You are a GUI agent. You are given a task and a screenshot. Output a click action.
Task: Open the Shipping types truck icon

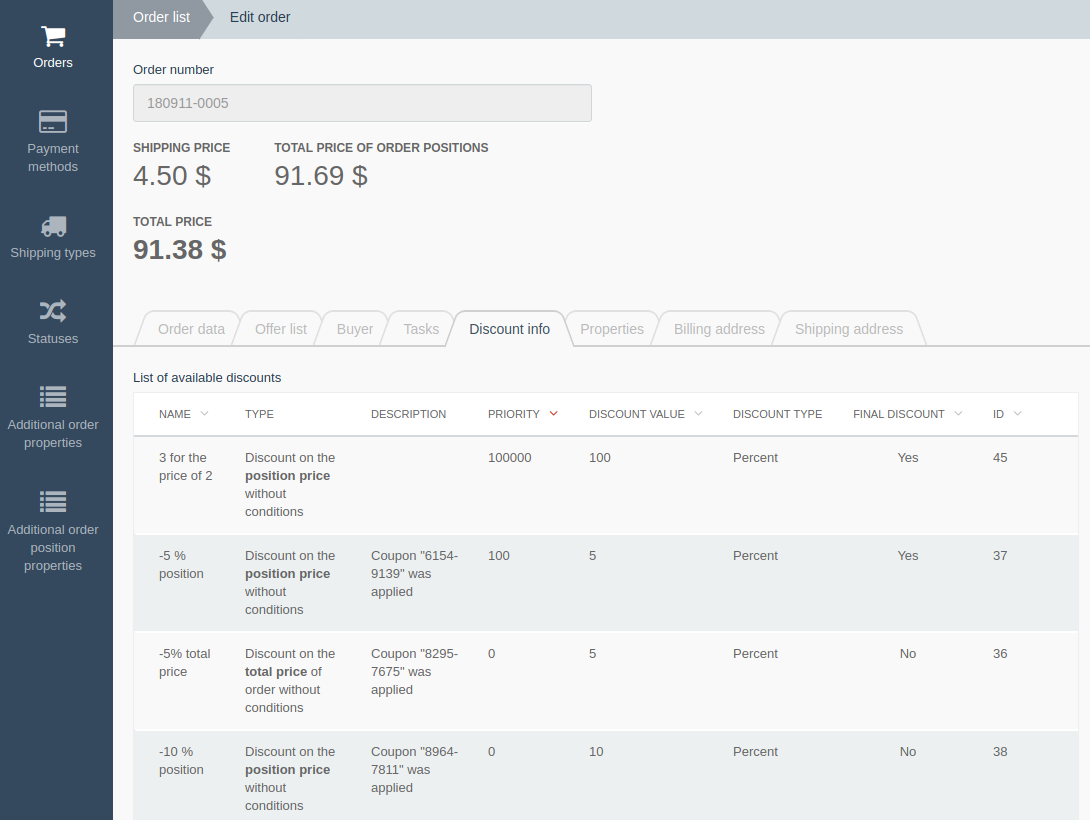pyautogui.click(x=53, y=226)
